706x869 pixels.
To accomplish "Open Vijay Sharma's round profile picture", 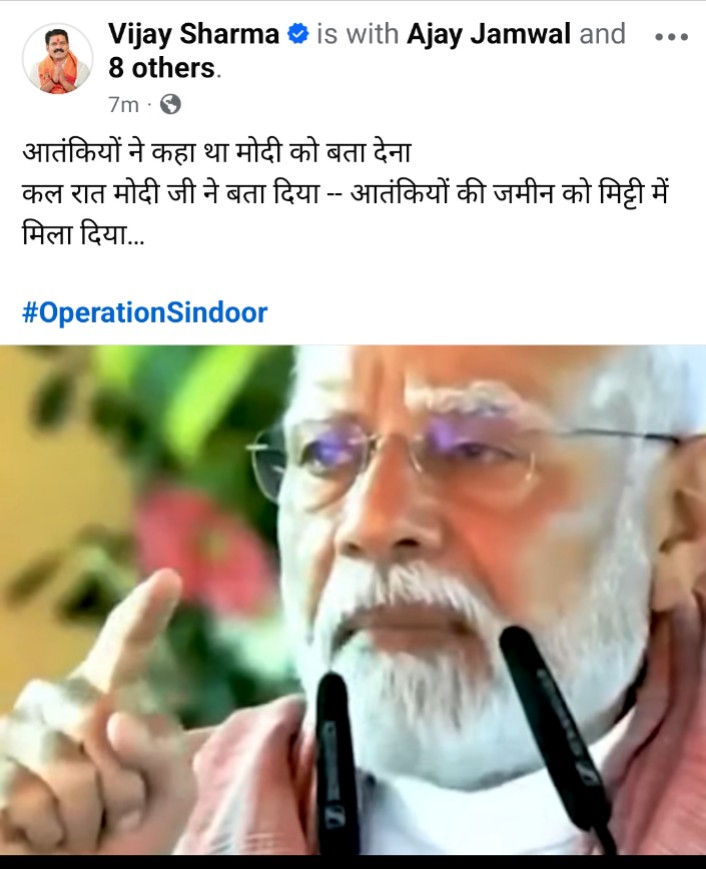I will click(x=58, y=58).
